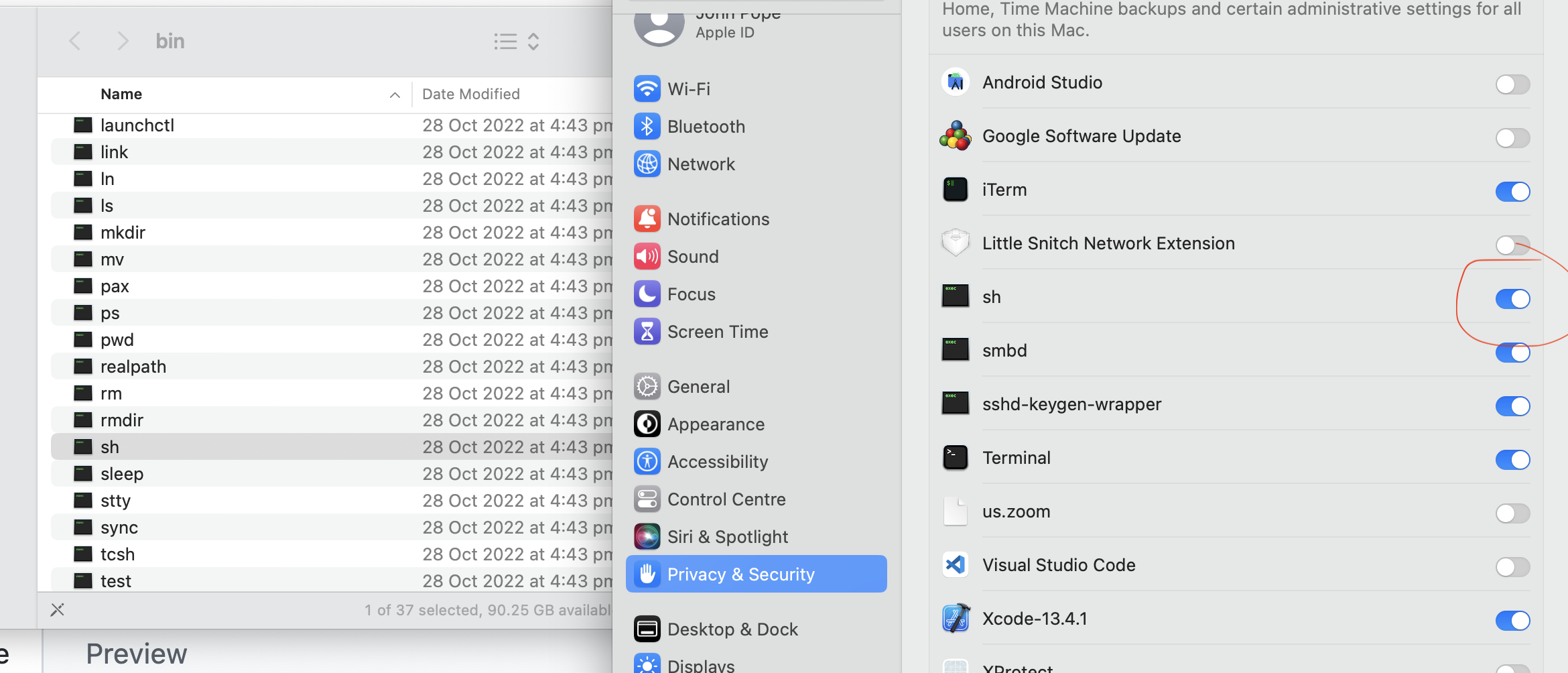Open Network settings via globe icon
The height and width of the screenshot is (673, 1568).
coord(647,164)
